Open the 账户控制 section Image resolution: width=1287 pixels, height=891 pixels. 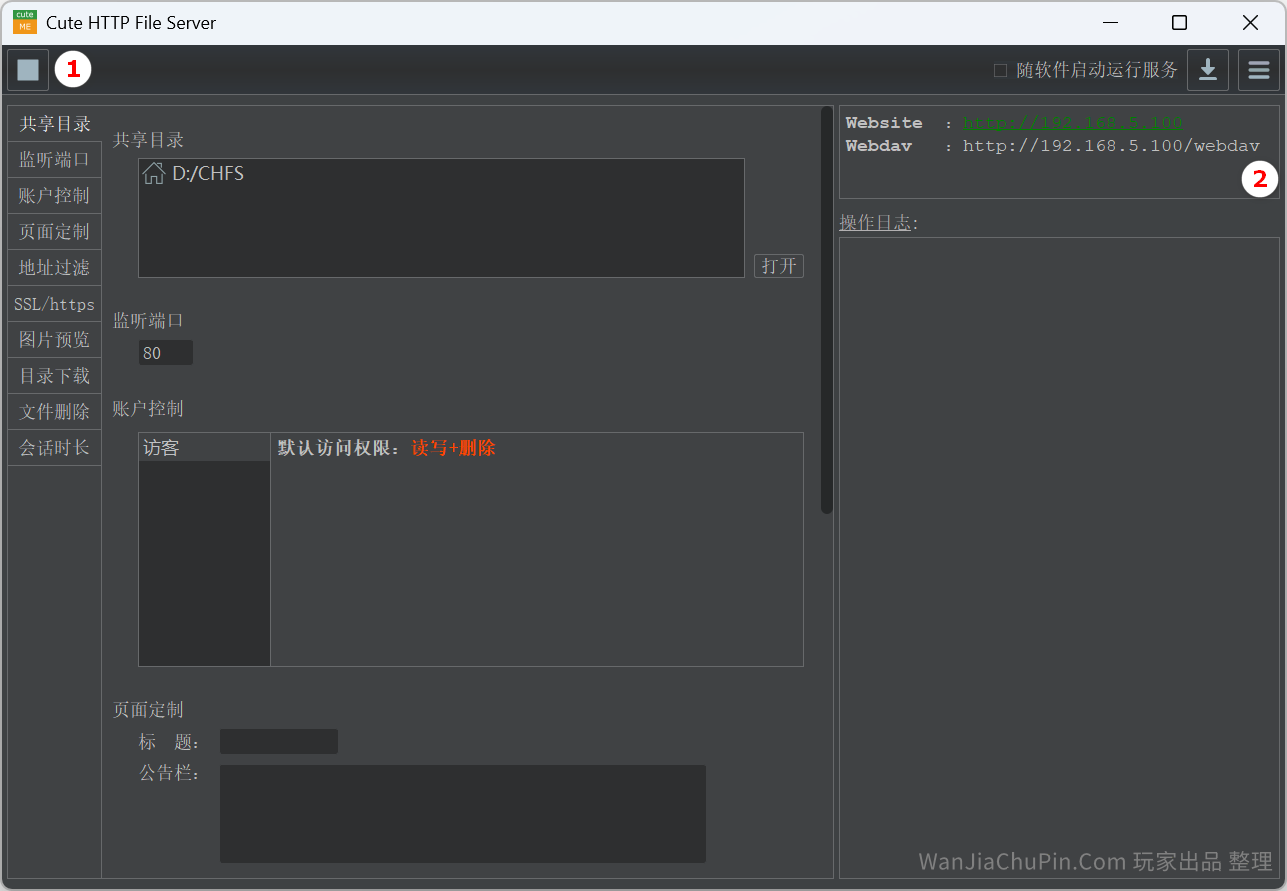tap(54, 195)
